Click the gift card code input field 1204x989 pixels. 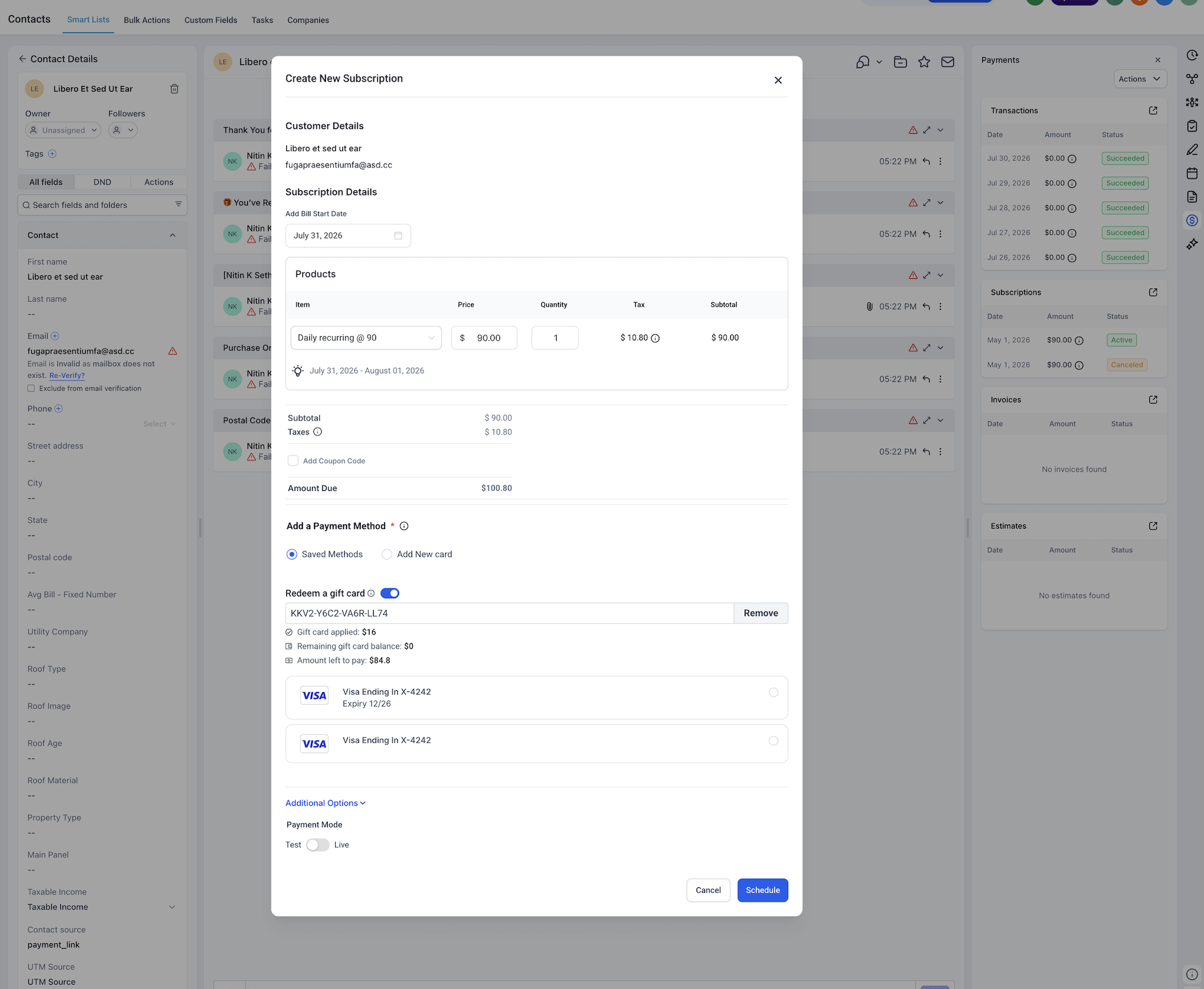point(509,613)
